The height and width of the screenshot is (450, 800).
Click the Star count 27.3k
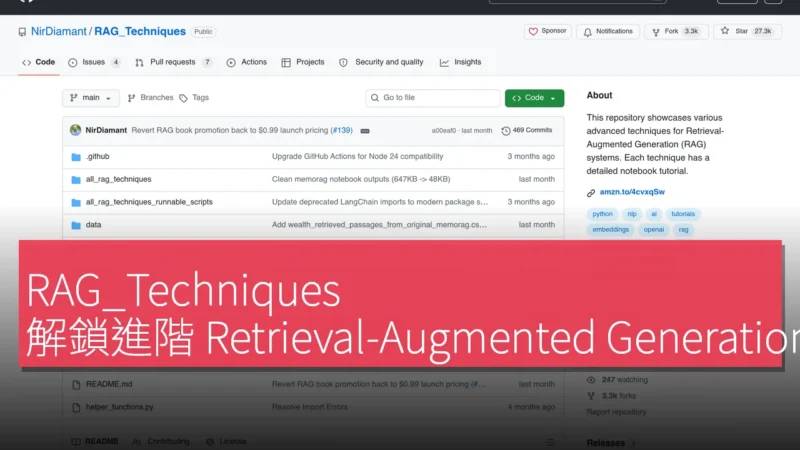763,32
